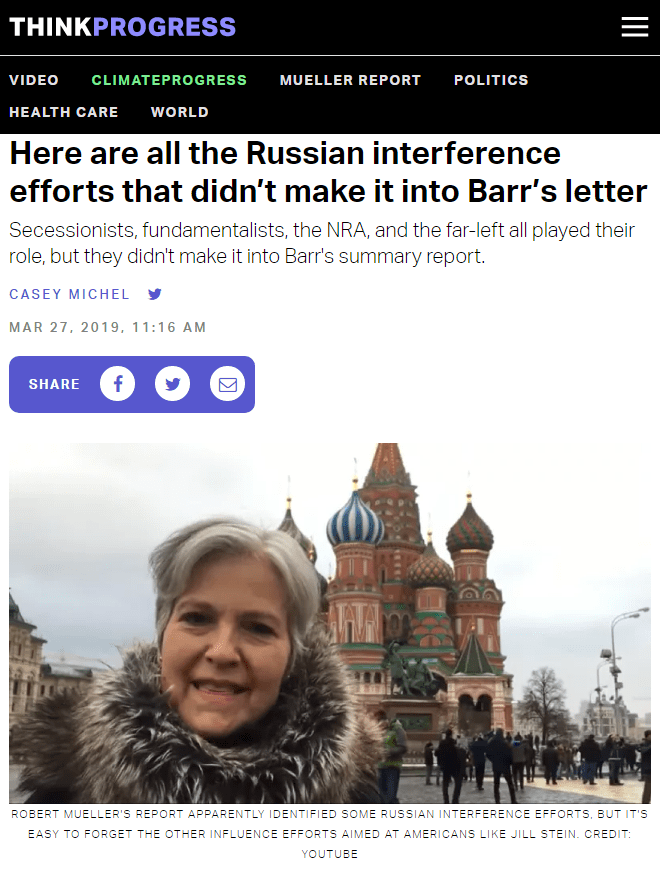The width and height of the screenshot is (660, 870).
Task: View author Casey Michel's page
Action: pyautogui.click(x=69, y=294)
